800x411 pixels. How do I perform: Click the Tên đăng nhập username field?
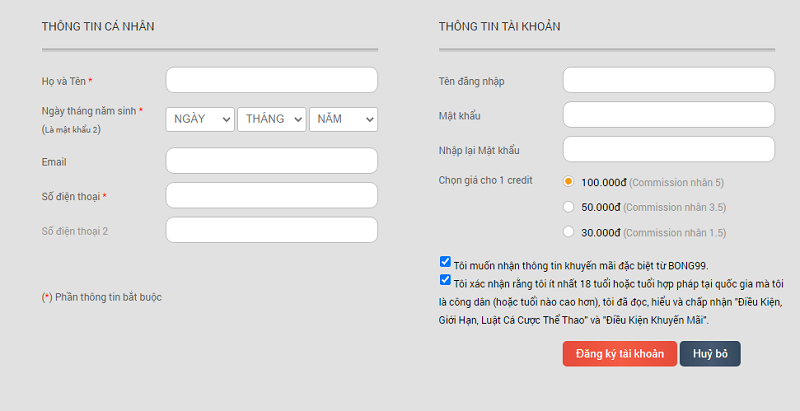669,80
